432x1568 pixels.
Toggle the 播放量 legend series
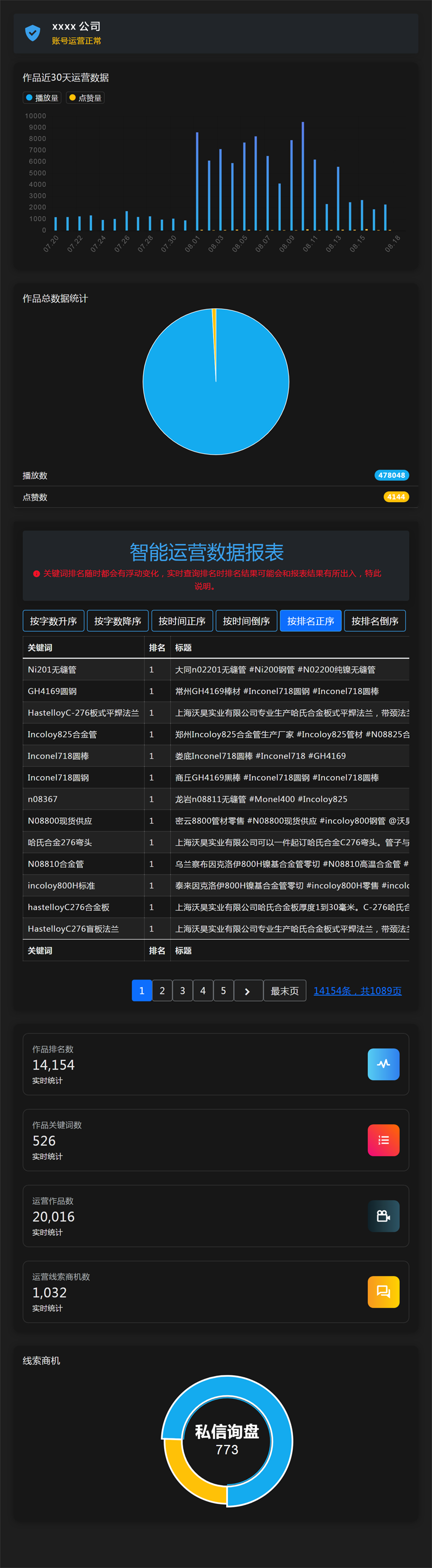(42, 98)
